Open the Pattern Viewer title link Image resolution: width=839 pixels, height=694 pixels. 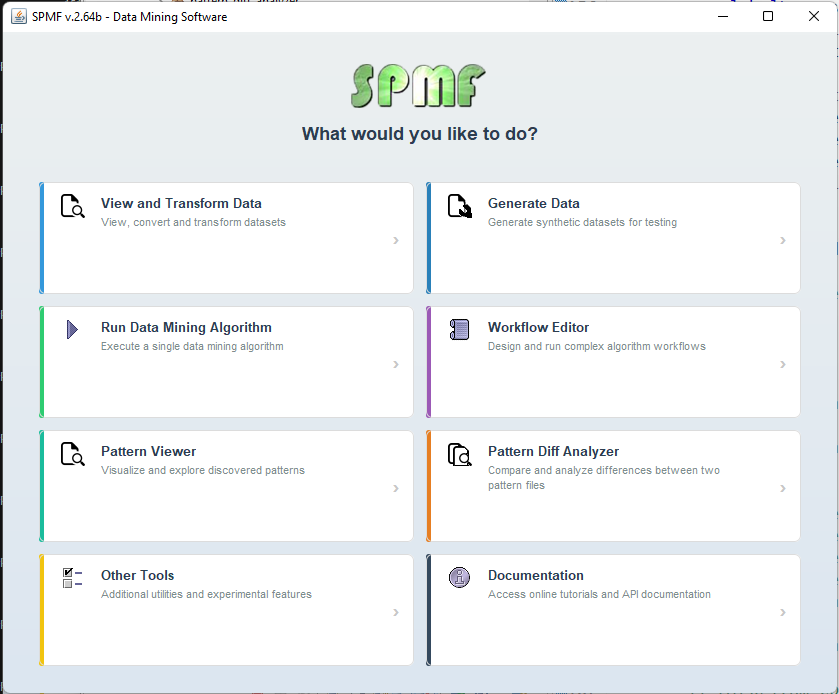pyautogui.click(x=148, y=451)
